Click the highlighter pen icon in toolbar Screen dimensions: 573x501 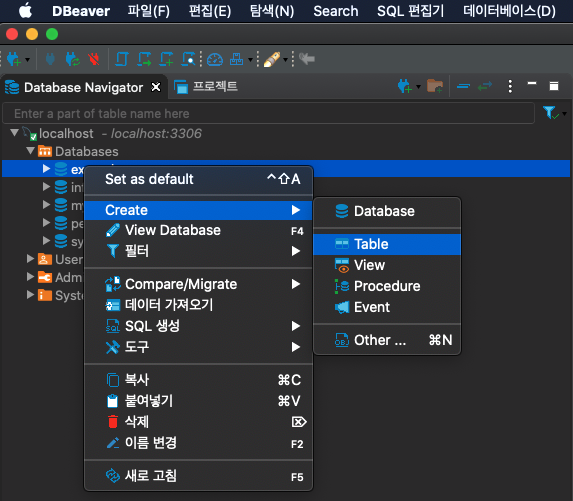[272, 59]
